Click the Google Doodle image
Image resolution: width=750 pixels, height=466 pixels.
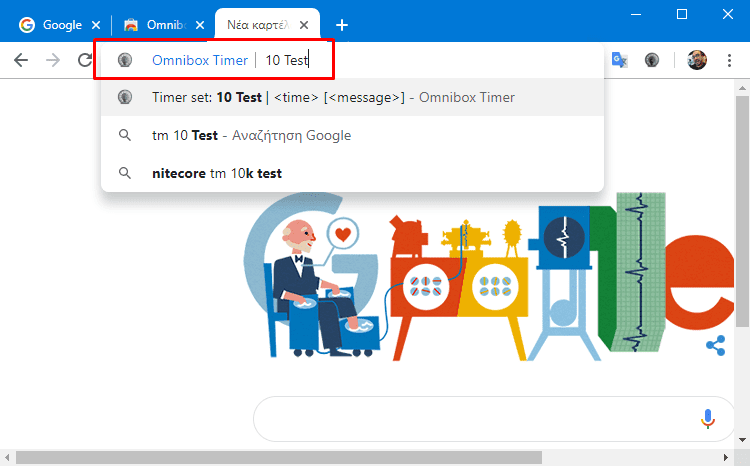[x=488, y=277]
